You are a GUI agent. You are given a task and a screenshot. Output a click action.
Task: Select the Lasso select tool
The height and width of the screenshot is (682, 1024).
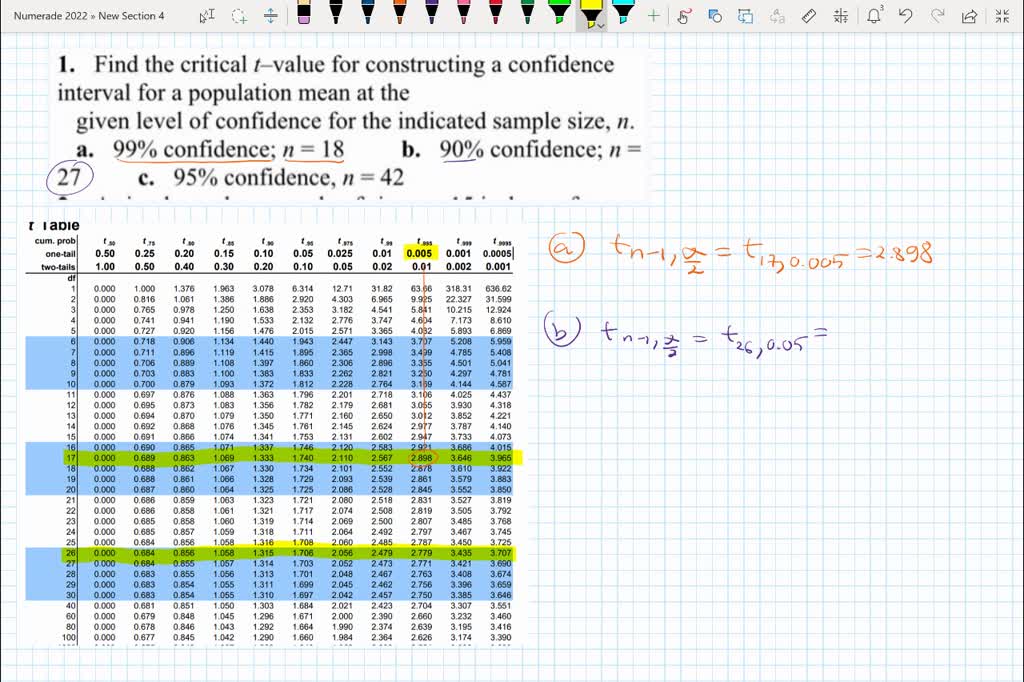[240, 16]
